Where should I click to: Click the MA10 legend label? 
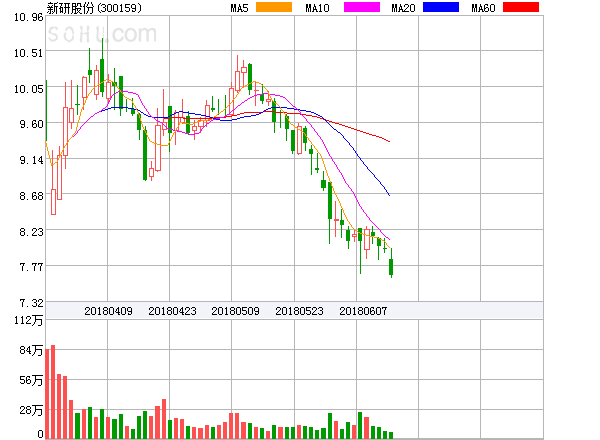(317, 8)
